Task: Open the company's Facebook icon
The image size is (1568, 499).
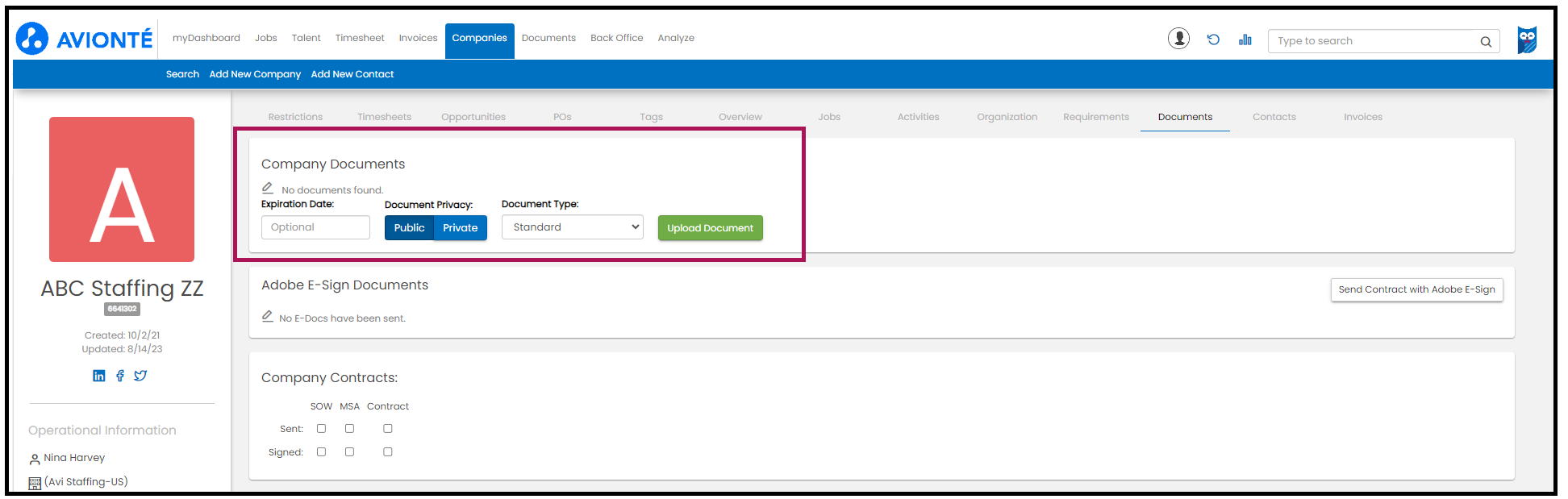Action: pyautogui.click(x=120, y=376)
